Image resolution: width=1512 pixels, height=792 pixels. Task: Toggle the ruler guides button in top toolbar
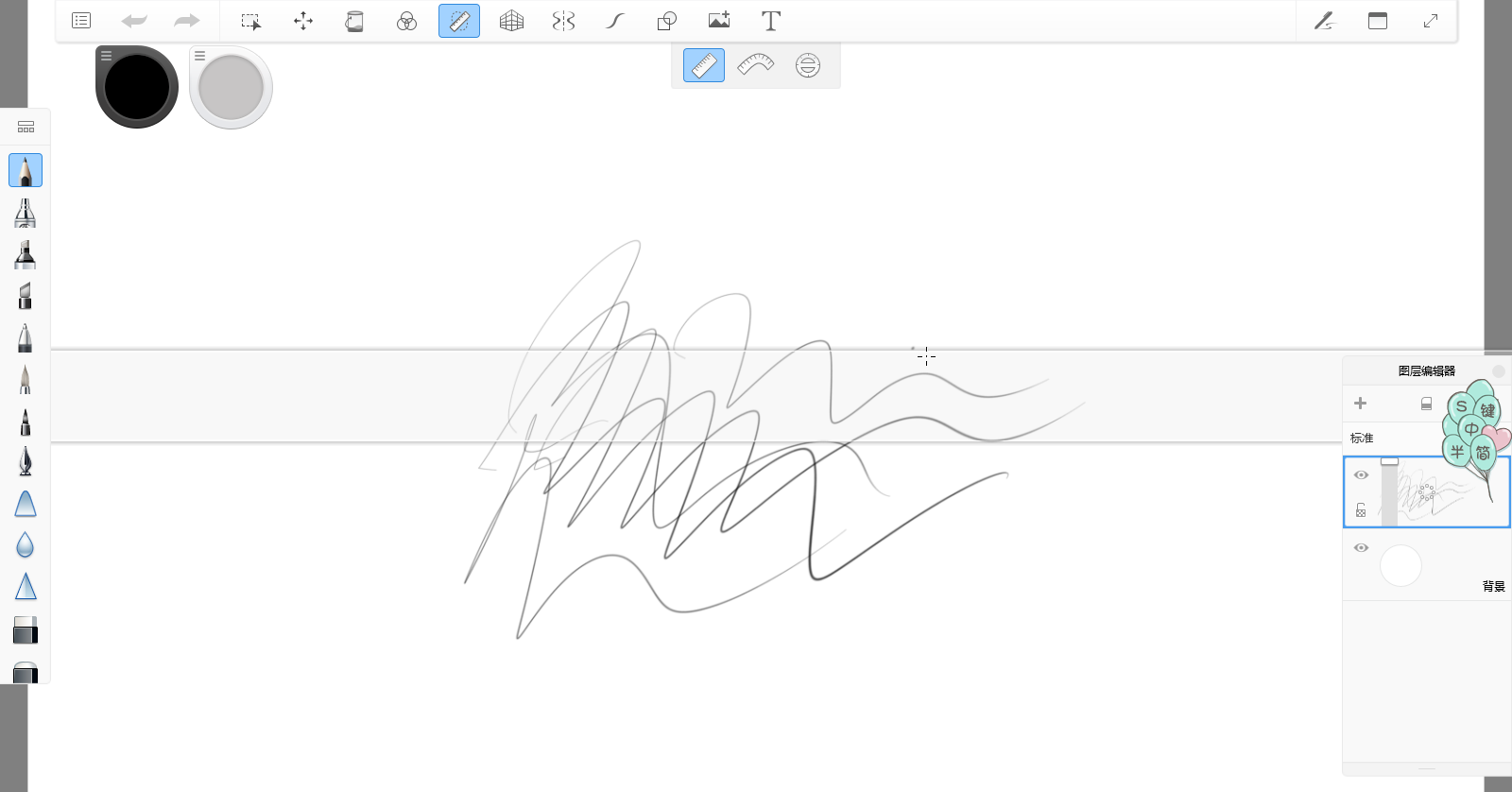click(x=459, y=21)
